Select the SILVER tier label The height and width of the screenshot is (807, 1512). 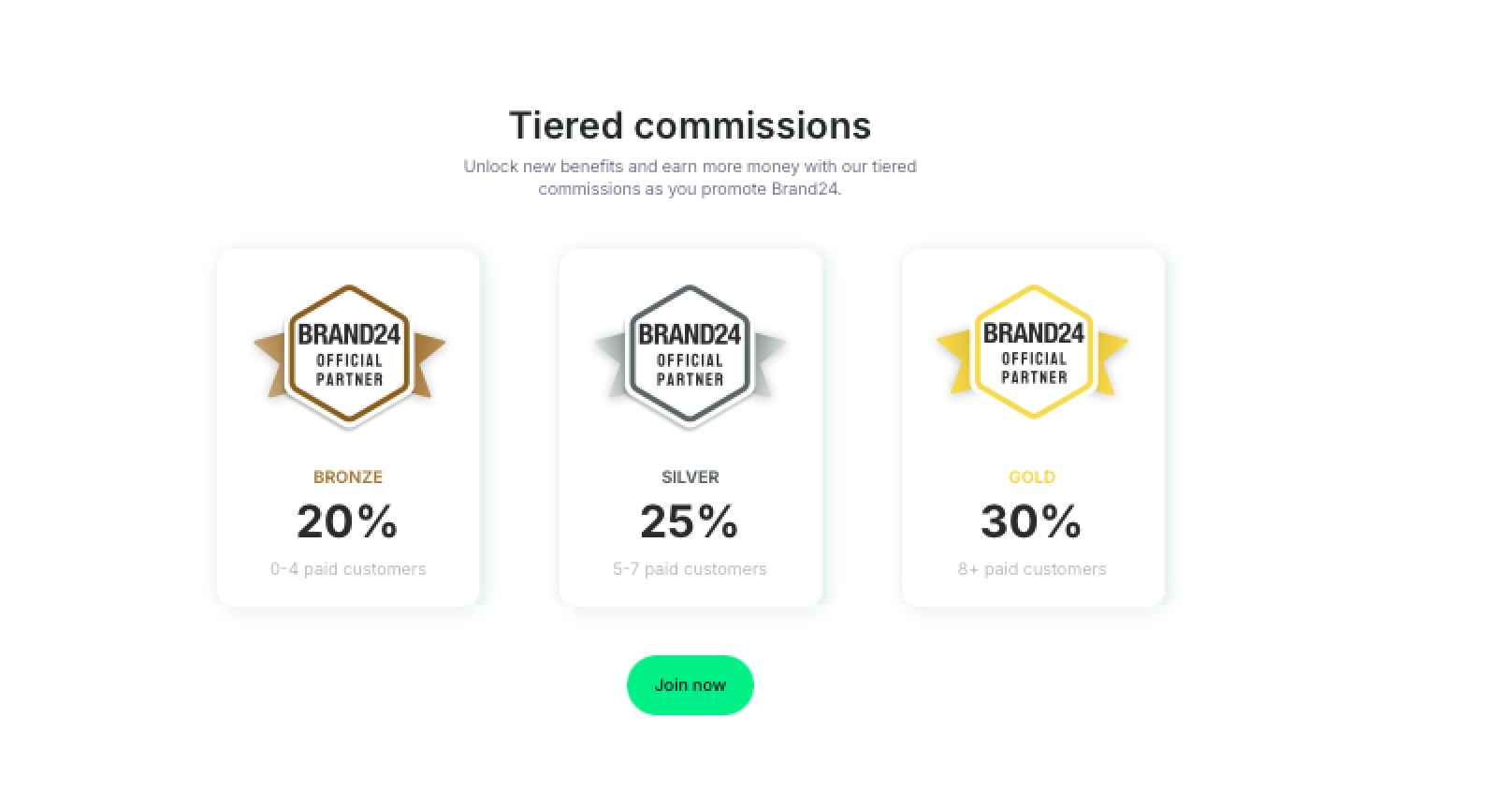(x=690, y=477)
